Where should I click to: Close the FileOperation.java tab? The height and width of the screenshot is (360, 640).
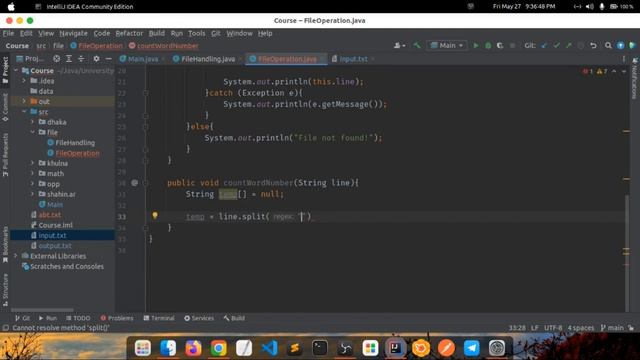coord(322,59)
